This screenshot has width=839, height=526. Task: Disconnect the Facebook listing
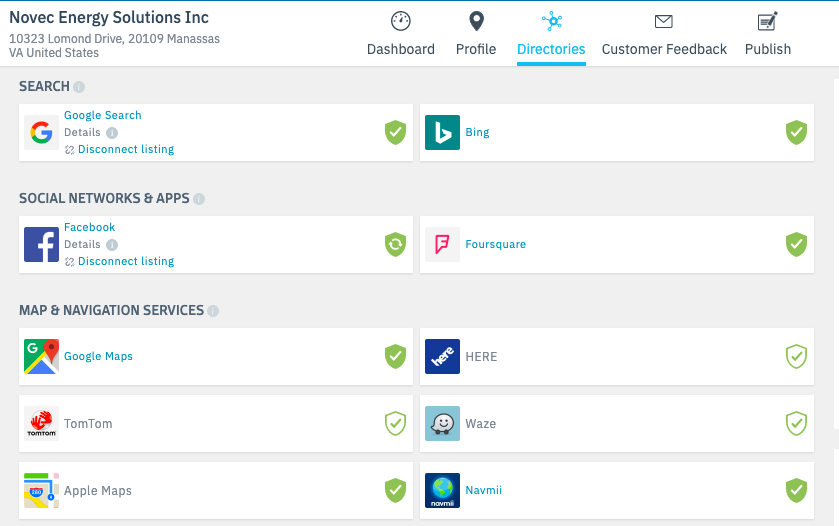pos(125,262)
